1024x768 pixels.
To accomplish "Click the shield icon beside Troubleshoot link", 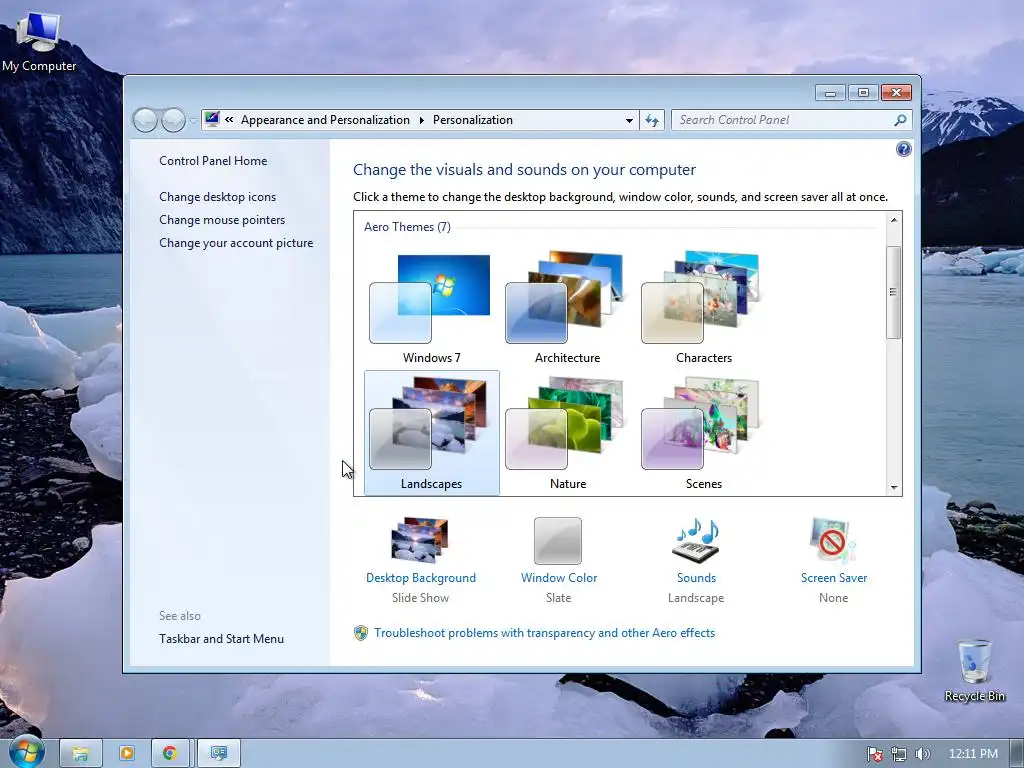I will (x=360, y=633).
